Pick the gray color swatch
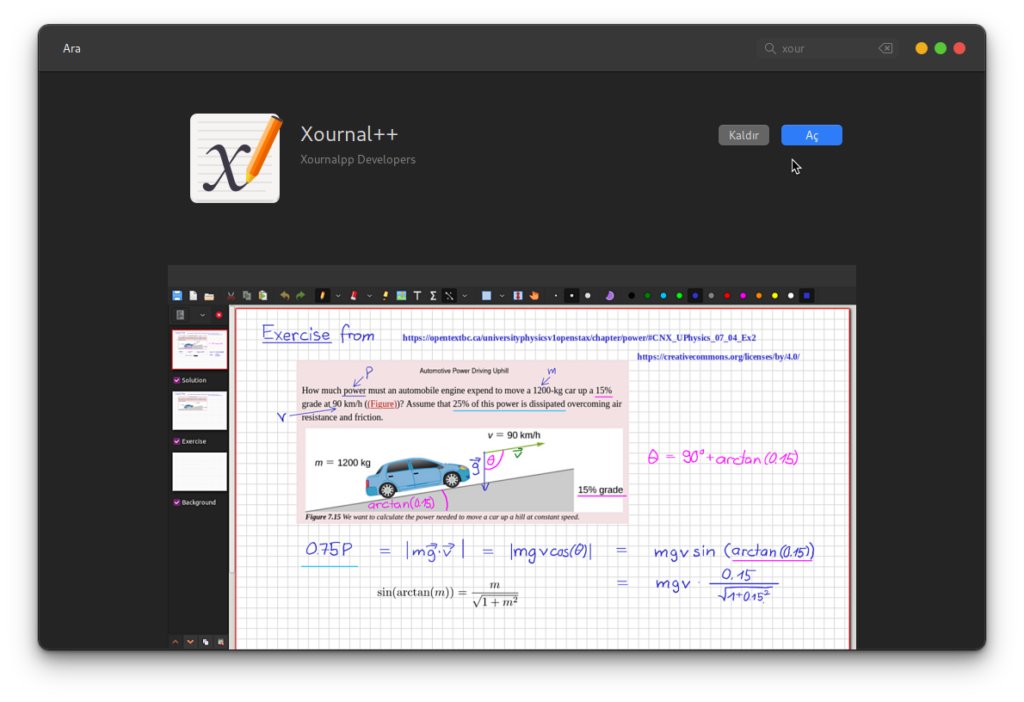 click(x=711, y=296)
